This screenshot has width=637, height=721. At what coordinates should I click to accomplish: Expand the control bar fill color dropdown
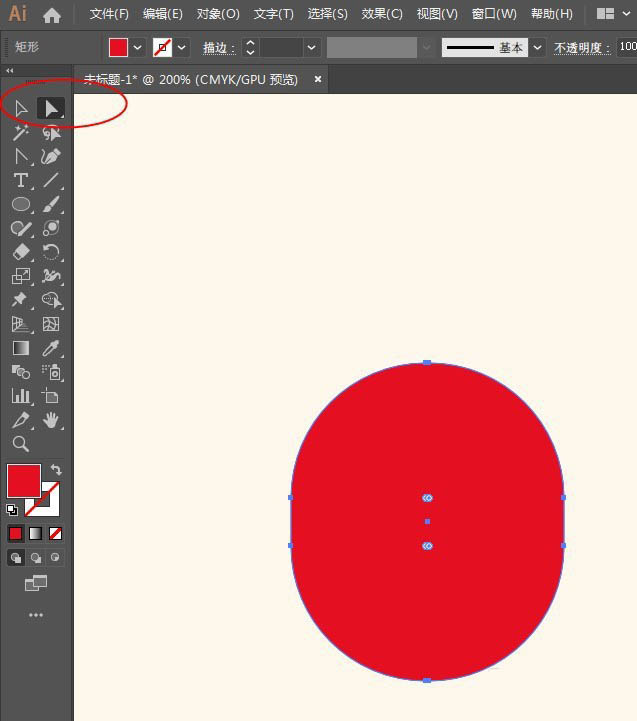(137, 47)
